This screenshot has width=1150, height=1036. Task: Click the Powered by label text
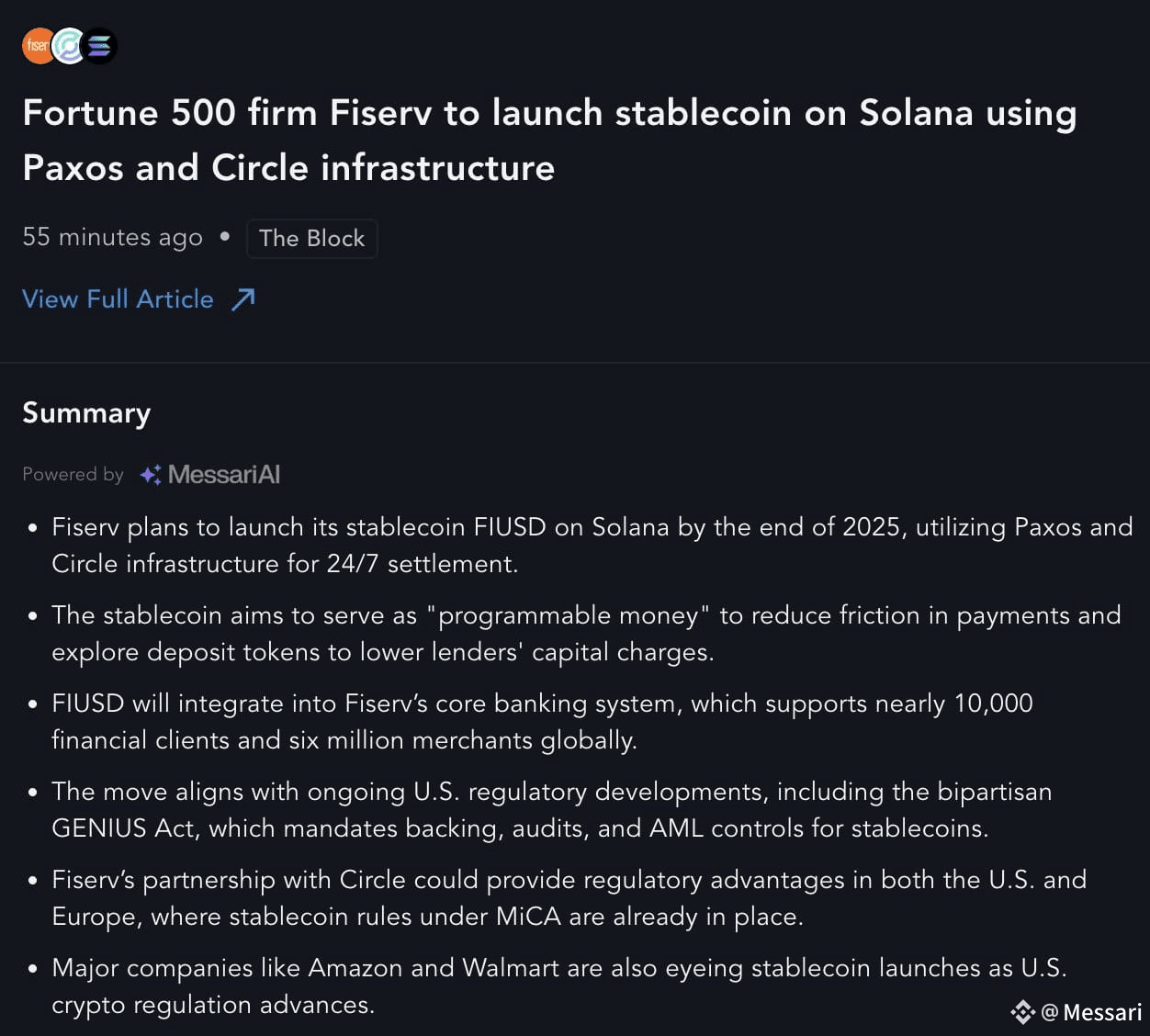click(x=73, y=475)
